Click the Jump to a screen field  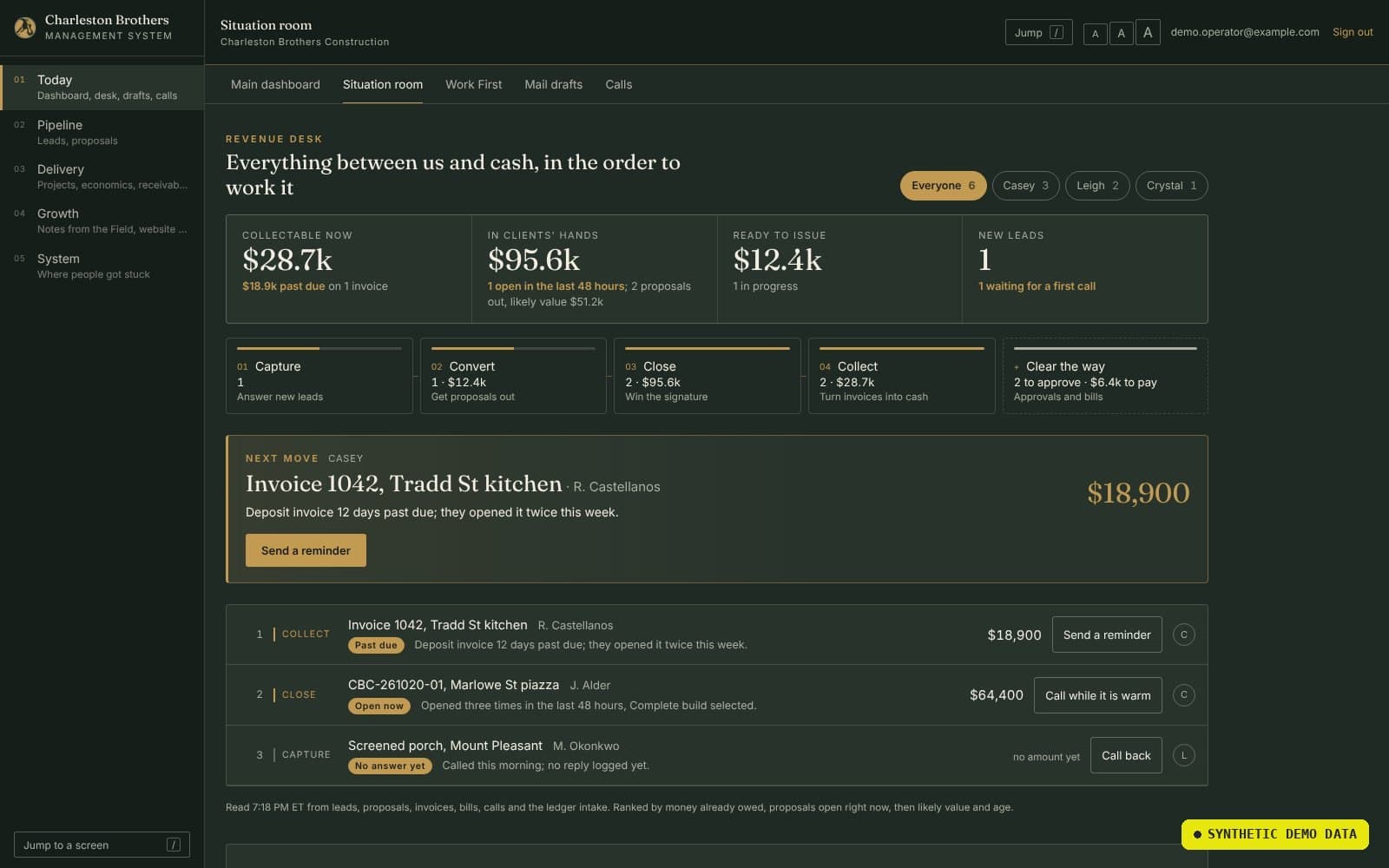pos(102,845)
